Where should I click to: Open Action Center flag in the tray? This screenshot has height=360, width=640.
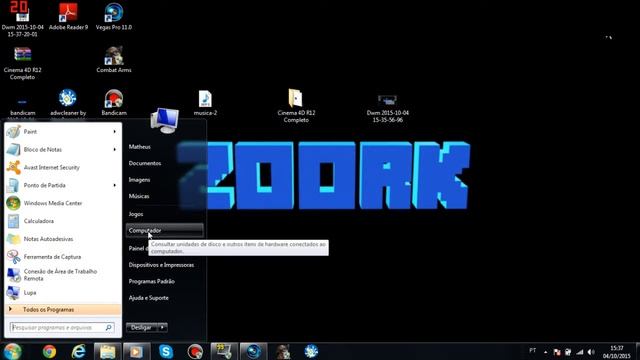pyautogui.click(x=557, y=352)
